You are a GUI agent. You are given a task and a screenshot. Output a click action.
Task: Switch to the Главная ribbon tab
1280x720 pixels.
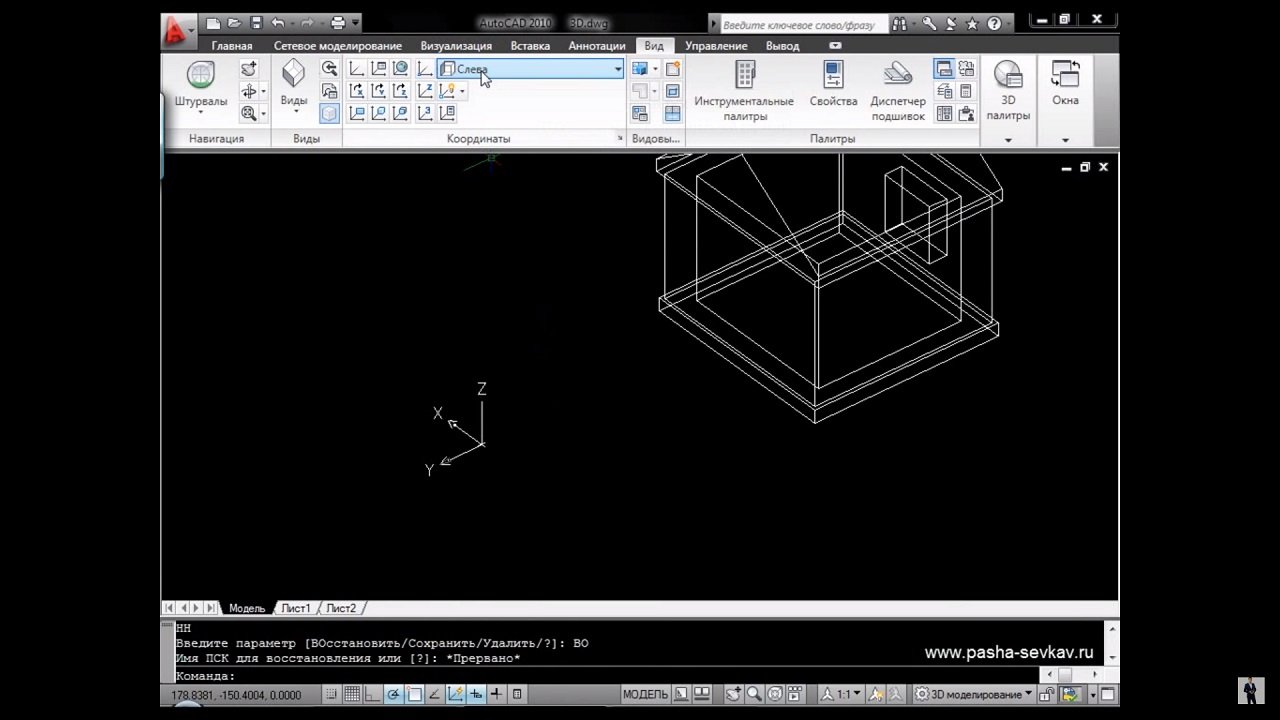coord(232,46)
